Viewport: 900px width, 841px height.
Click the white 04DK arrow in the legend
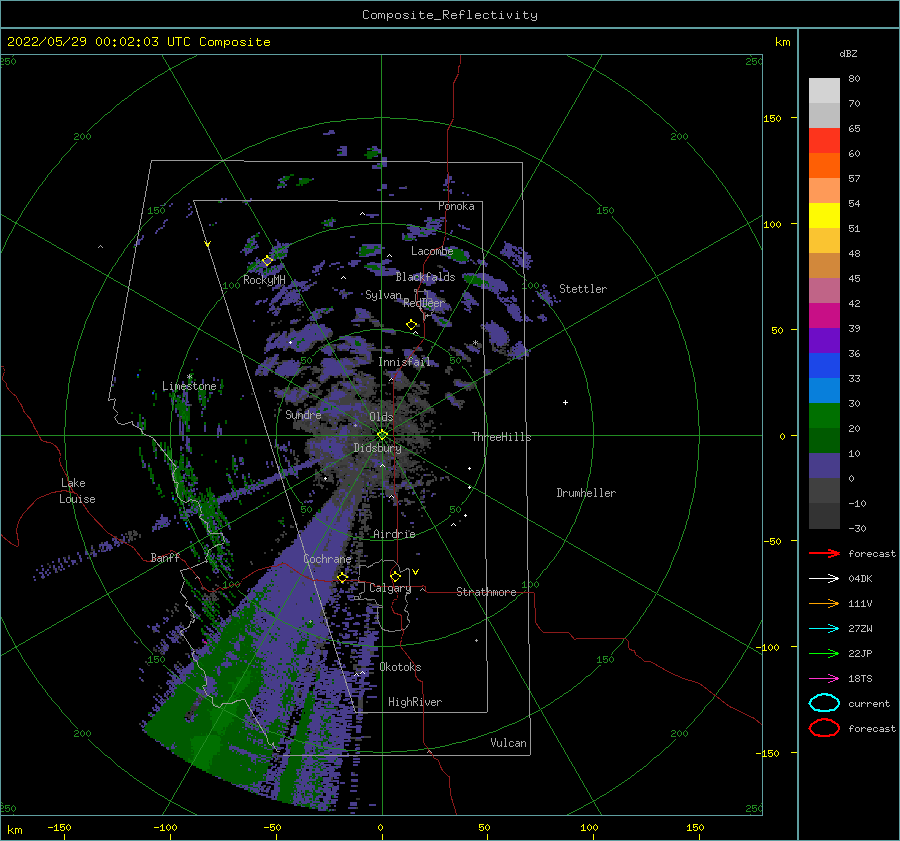coord(824,579)
